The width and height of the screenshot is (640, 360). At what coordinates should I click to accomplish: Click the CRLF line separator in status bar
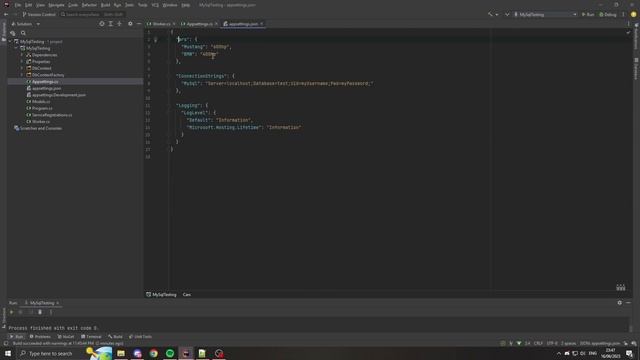click(x=538, y=343)
